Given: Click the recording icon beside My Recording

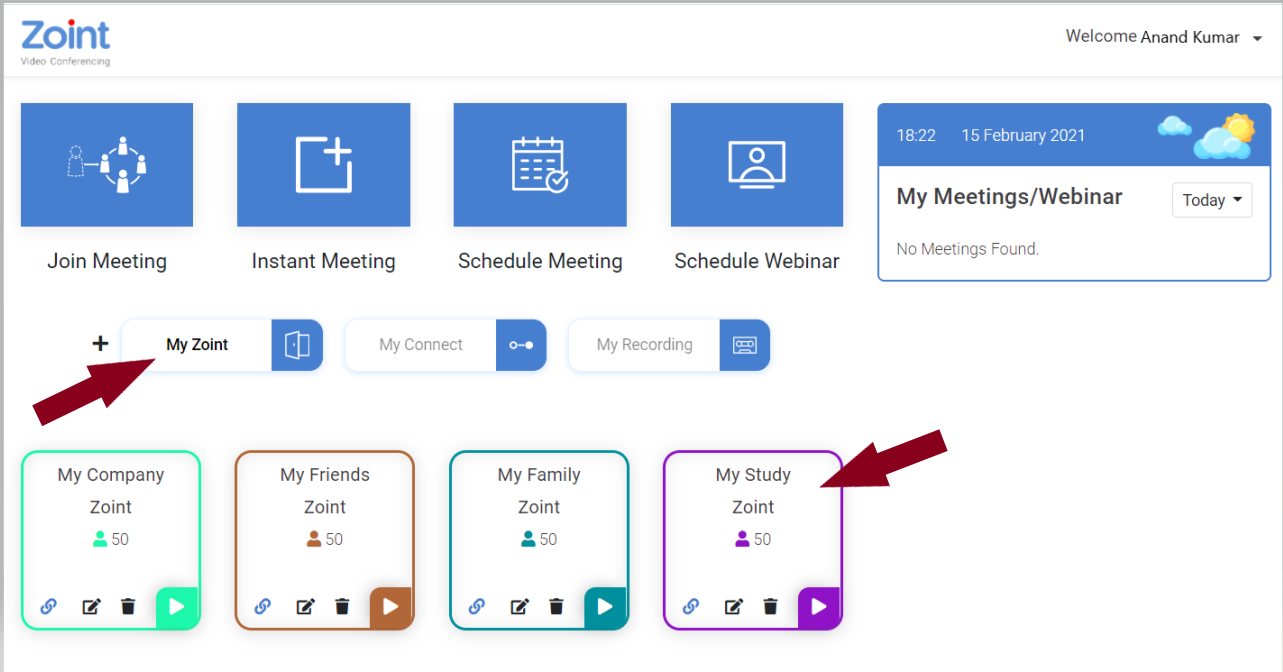Looking at the screenshot, I should 744,345.
